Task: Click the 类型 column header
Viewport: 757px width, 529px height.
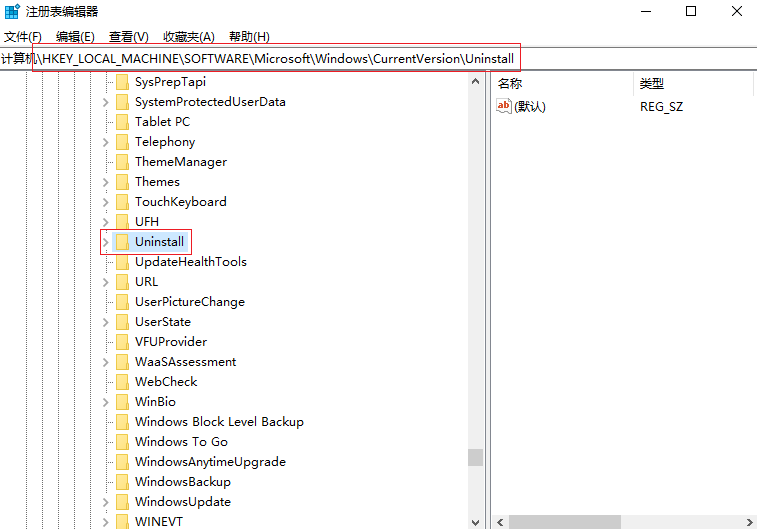Action: tap(652, 84)
